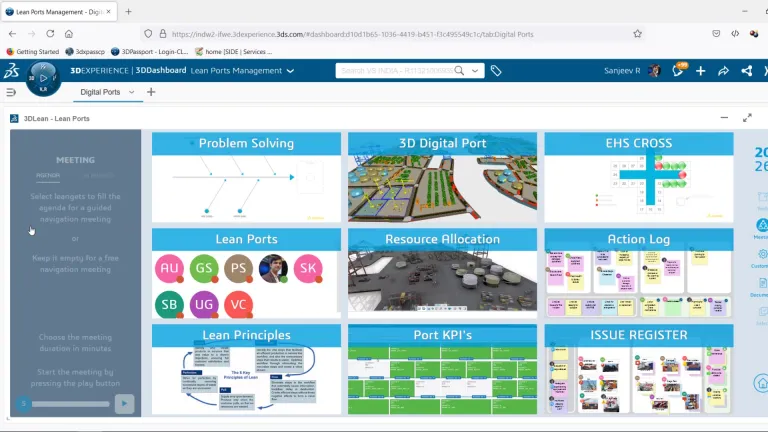Open the tag icon next to search
Viewport: 768px width, 432px height.
click(496, 71)
